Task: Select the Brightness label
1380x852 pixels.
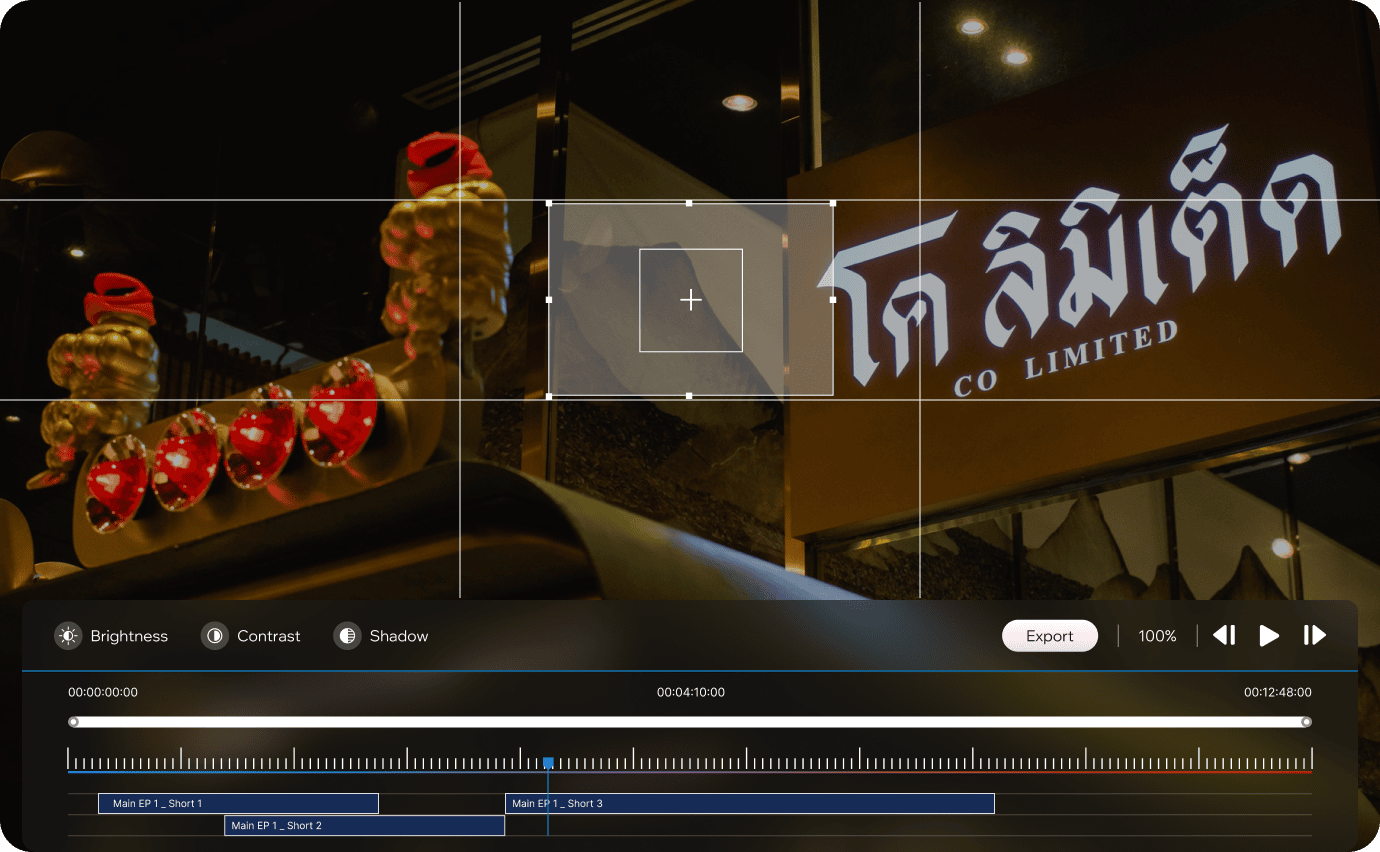Action: click(129, 636)
